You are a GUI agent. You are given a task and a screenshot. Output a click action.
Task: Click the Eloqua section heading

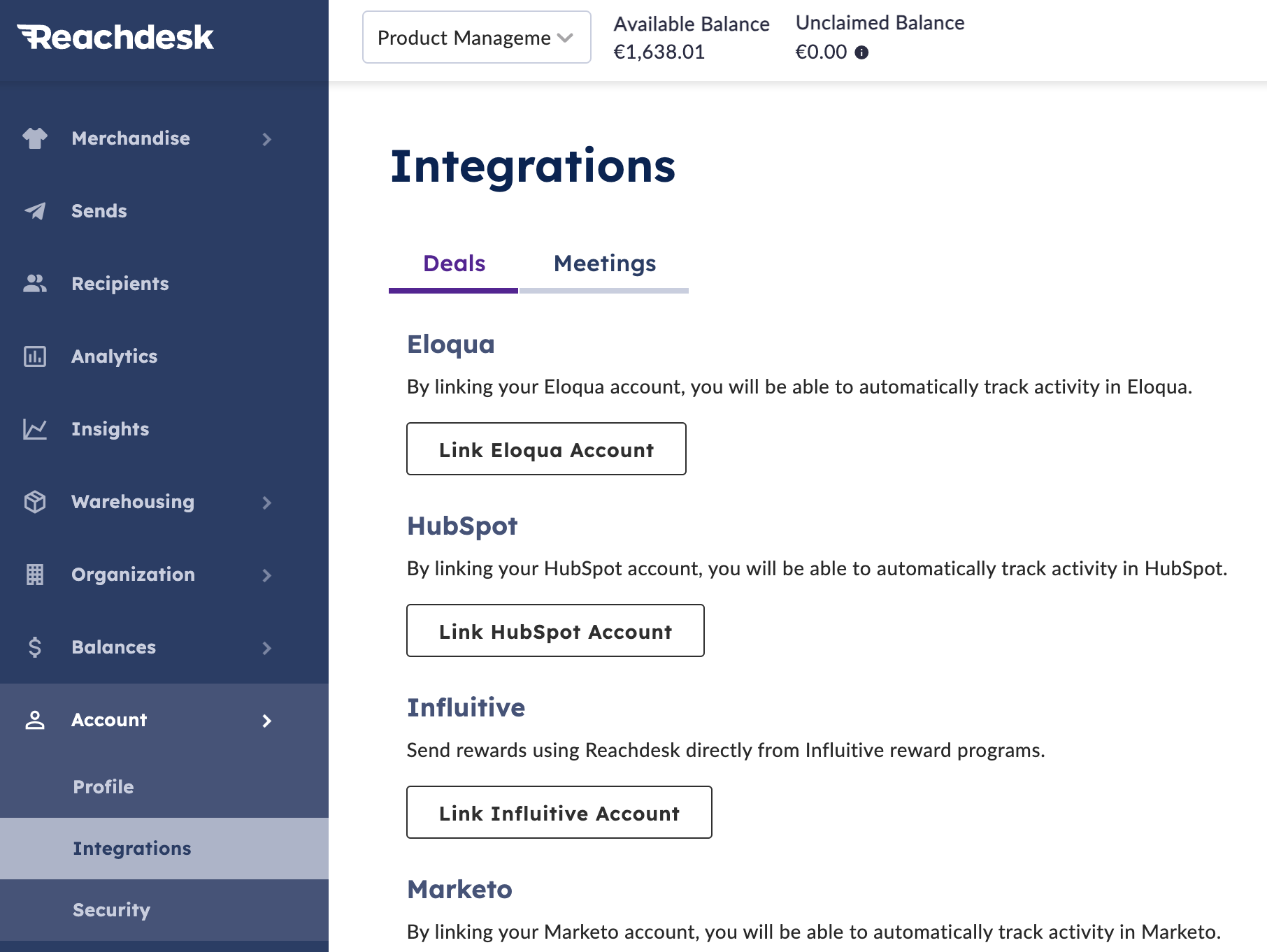[451, 345]
